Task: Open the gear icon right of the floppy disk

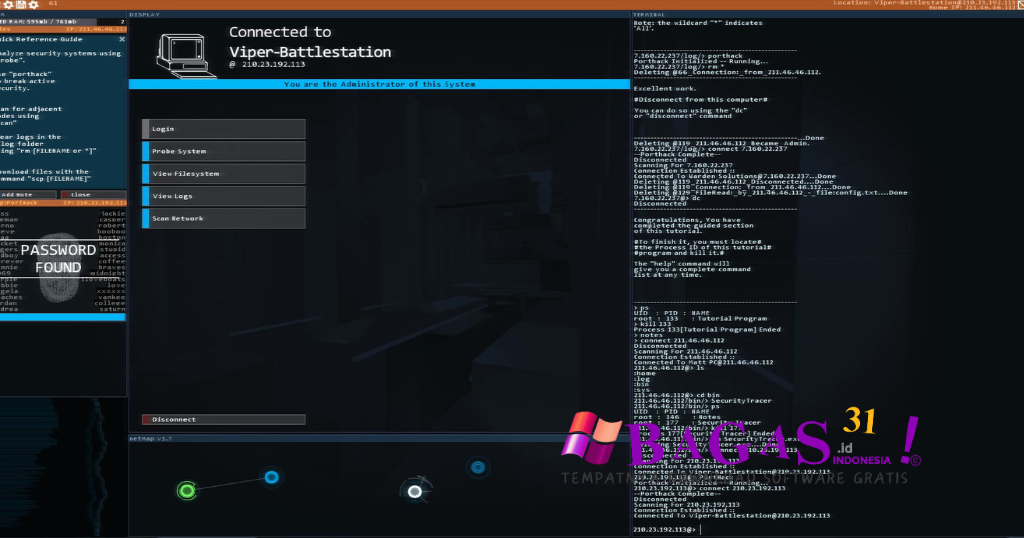Action: click(33, 4)
